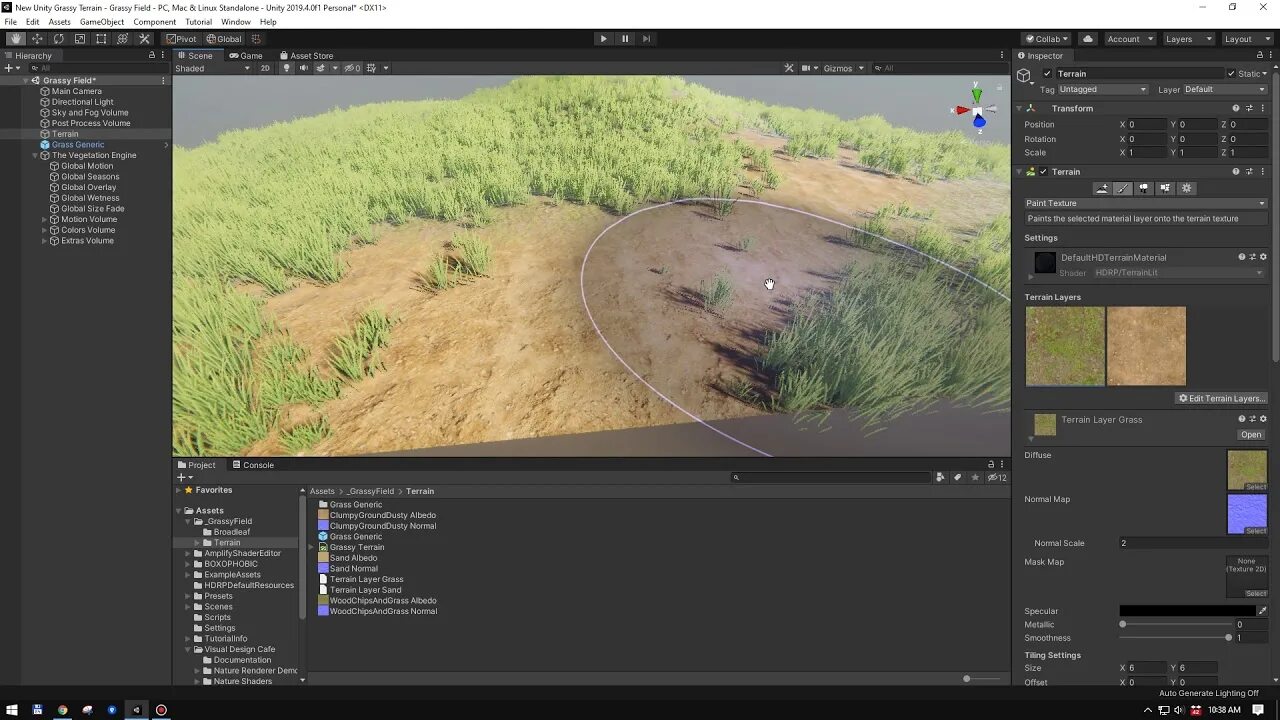Open the GameObject menu
Image resolution: width=1280 pixels, height=720 pixels.
102,22
